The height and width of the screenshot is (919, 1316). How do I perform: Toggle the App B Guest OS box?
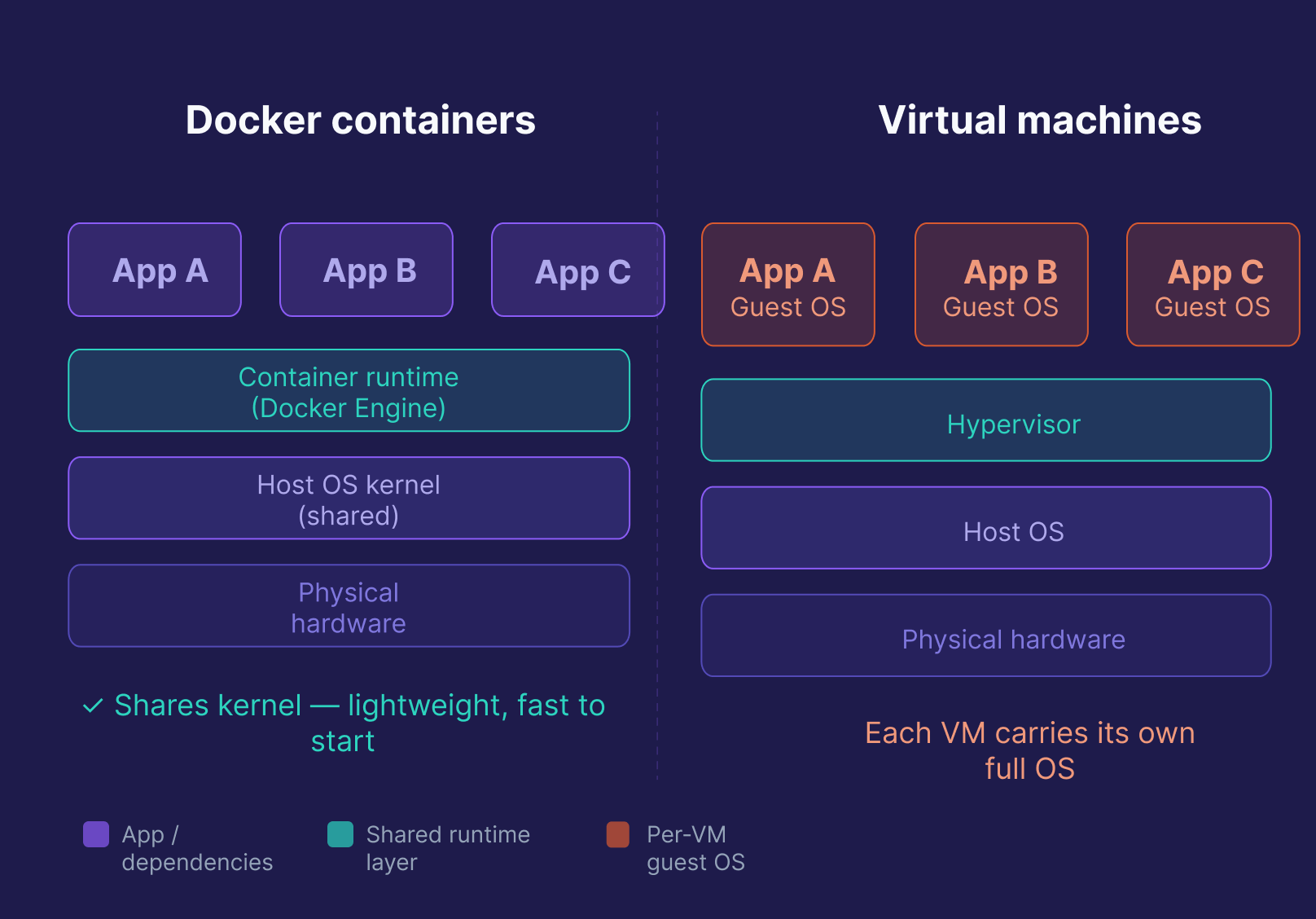[x=1001, y=284]
